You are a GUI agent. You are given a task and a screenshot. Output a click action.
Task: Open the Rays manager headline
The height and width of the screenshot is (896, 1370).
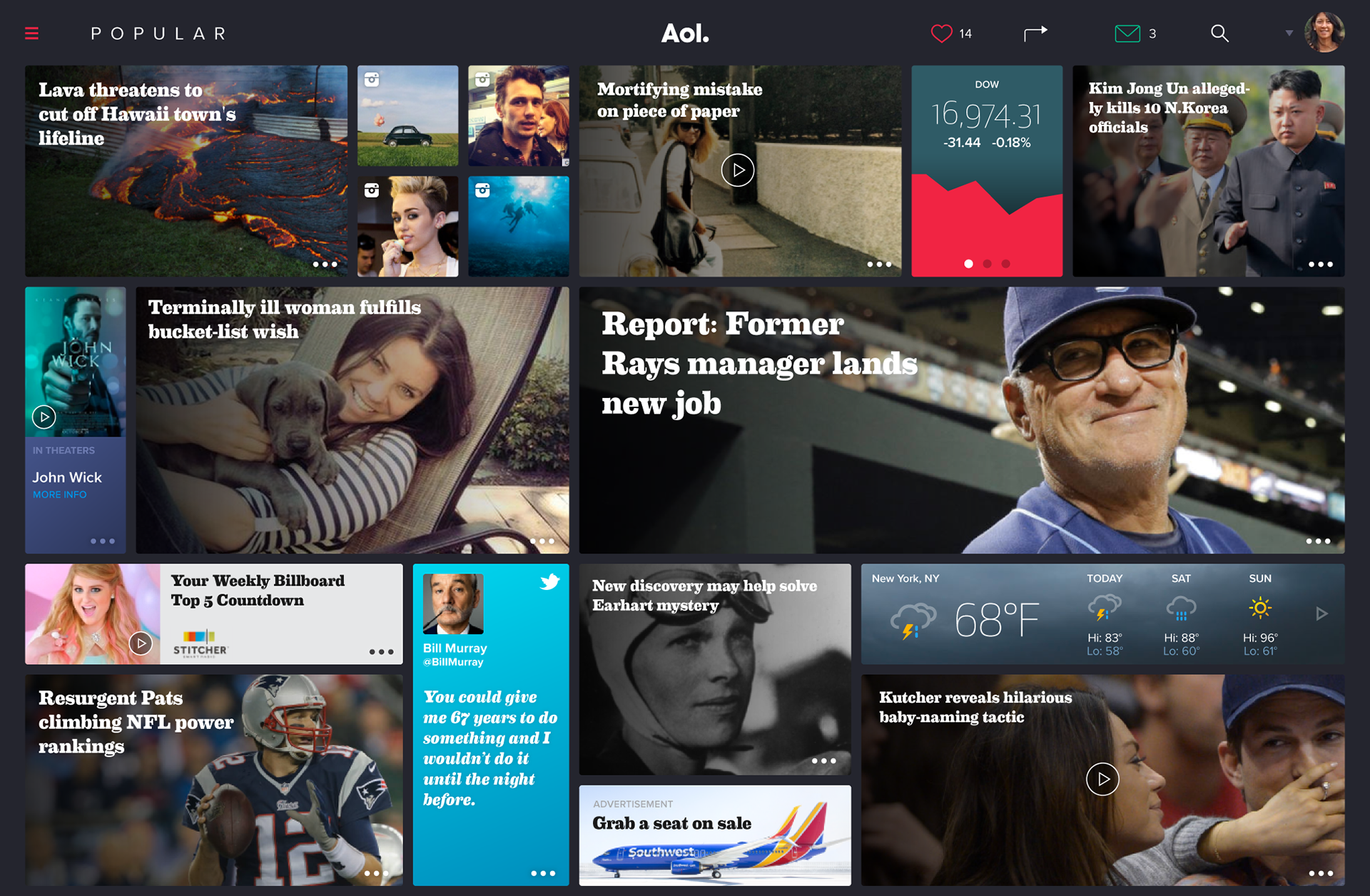point(758,363)
